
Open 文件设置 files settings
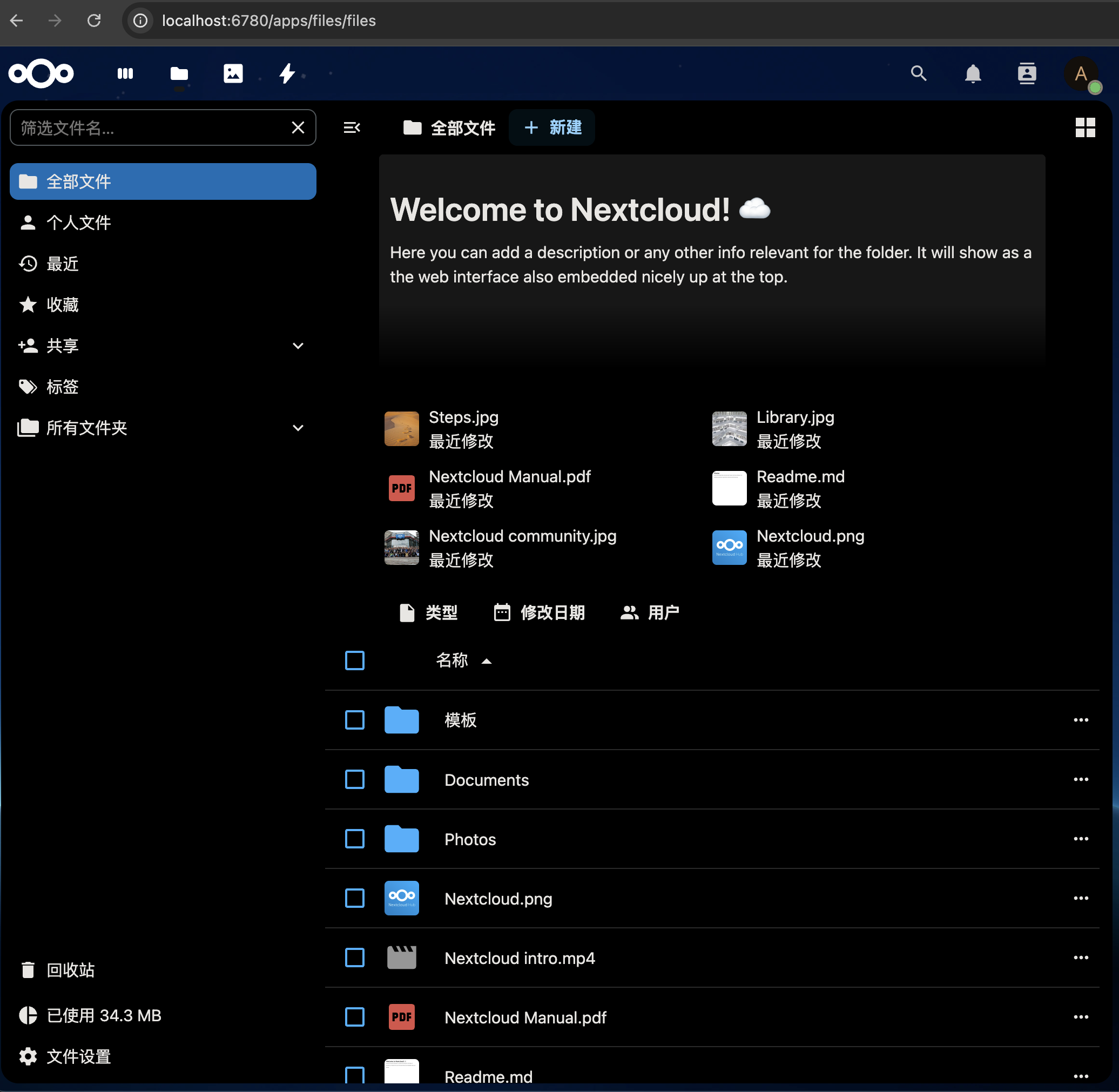tap(163, 1056)
